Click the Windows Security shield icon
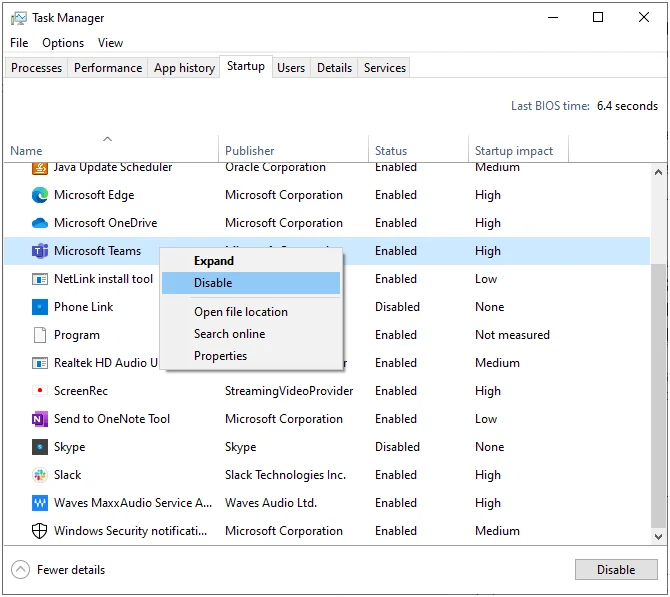 pyautogui.click(x=40, y=531)
